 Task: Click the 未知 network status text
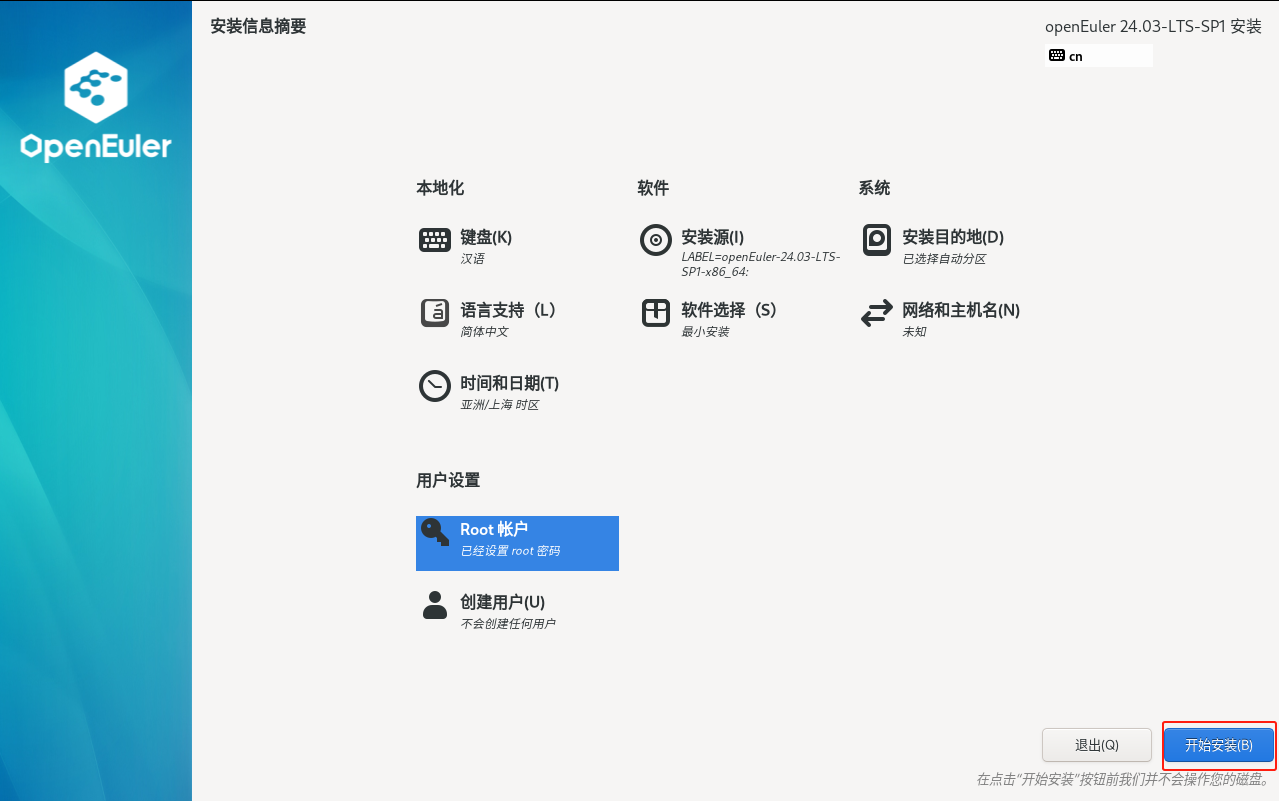914,332
